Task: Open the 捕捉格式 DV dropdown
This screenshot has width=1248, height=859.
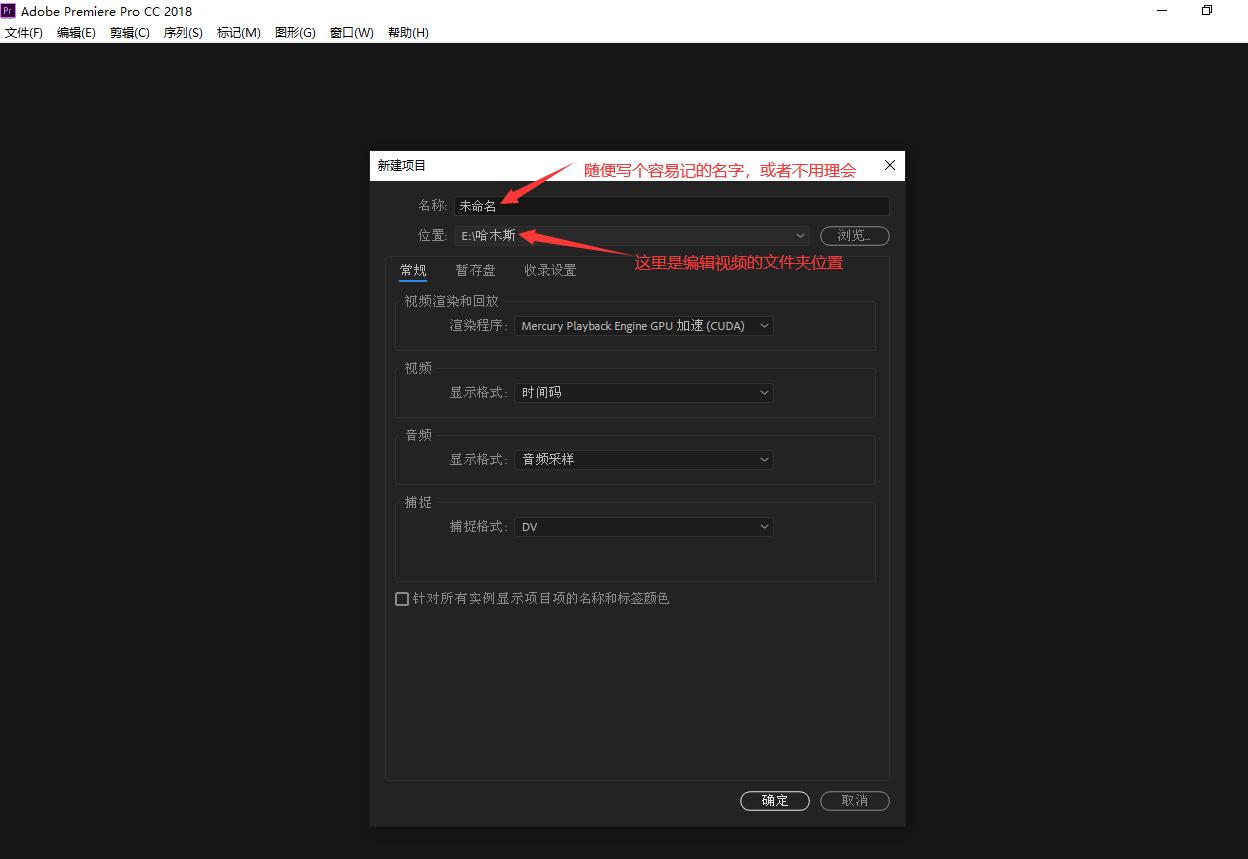Action: [764, 526]
